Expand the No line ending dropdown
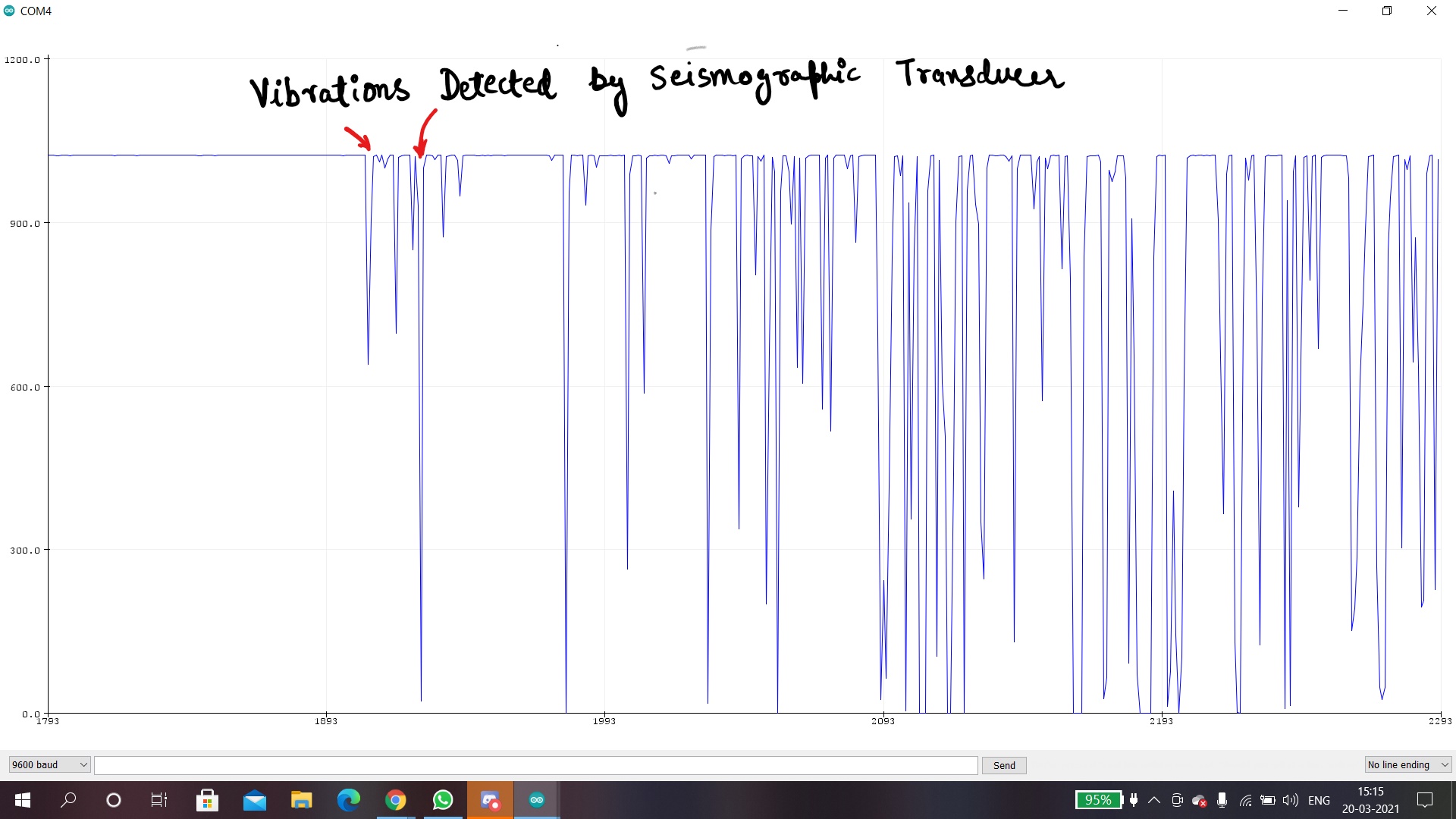The height and width of the screenshot is (819, 1456). click(1407, 764)
